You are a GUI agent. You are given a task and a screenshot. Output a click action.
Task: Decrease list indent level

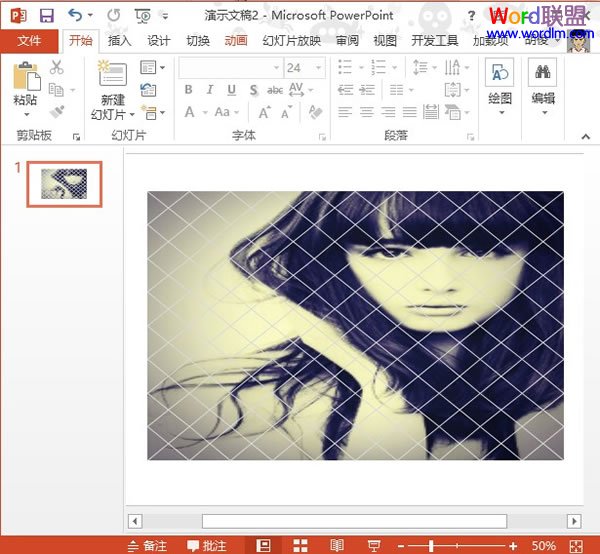click(345, 90)
